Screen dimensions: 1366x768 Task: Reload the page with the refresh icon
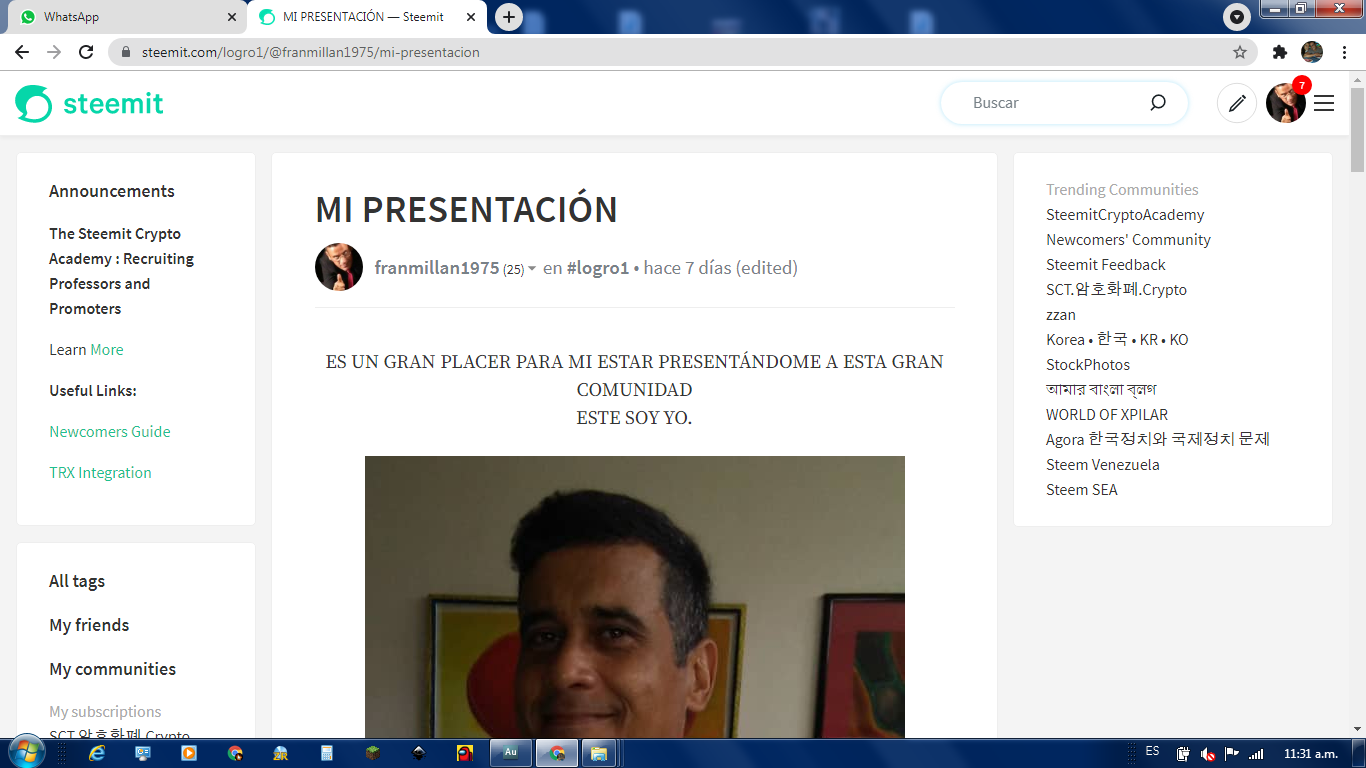(x=86, y=52)
